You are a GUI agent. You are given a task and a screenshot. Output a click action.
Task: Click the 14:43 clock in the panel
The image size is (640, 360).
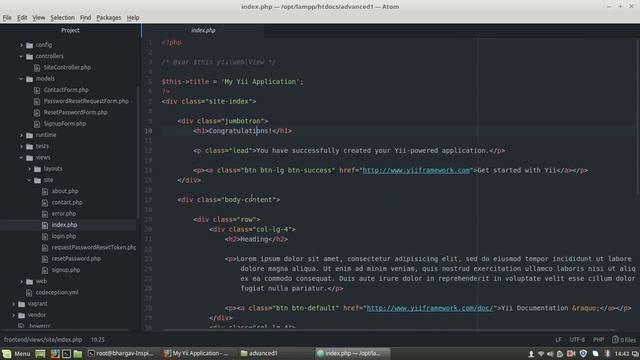(622, 353)
